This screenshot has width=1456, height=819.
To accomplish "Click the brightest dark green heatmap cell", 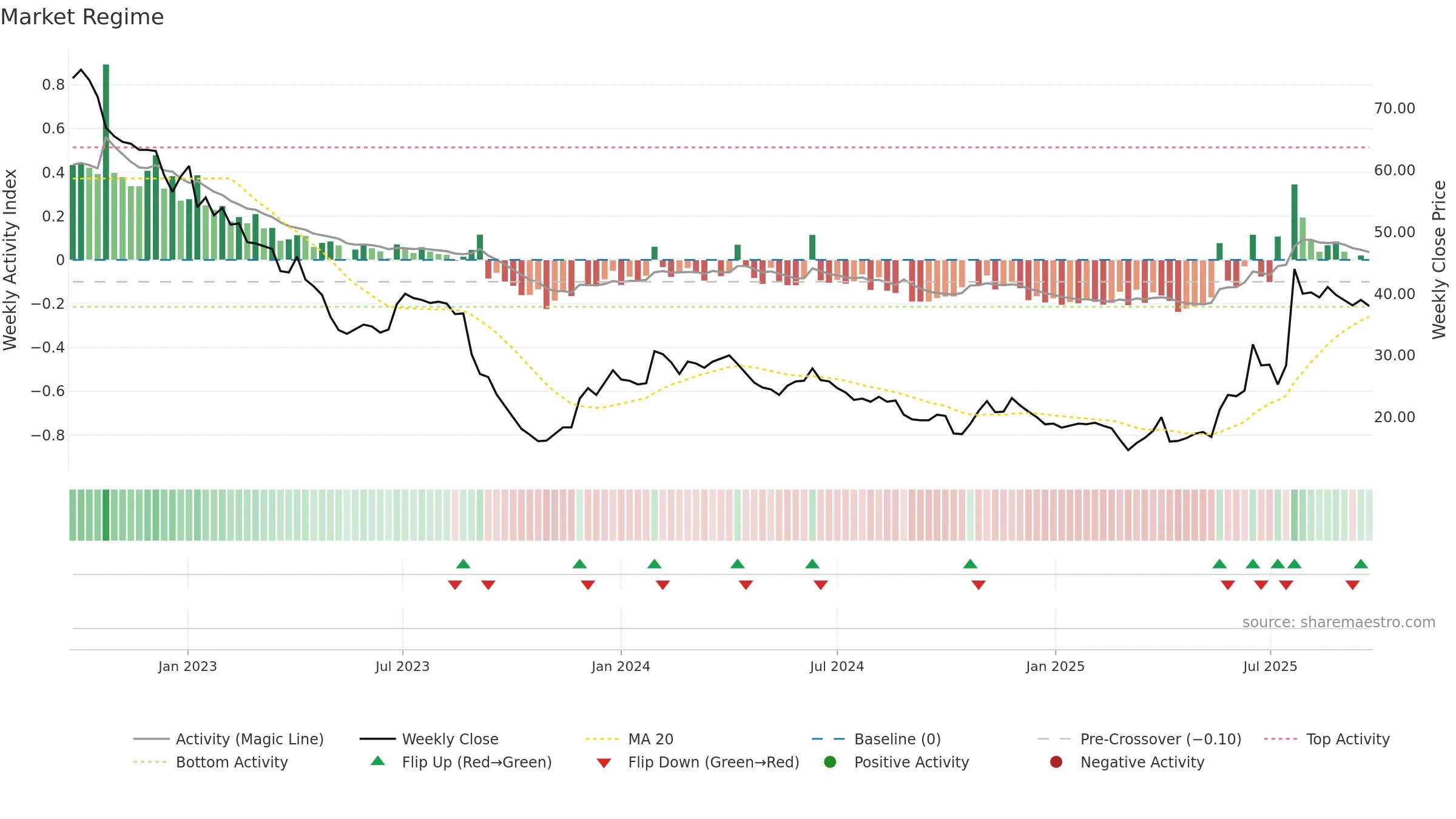I will coord(106,515).
